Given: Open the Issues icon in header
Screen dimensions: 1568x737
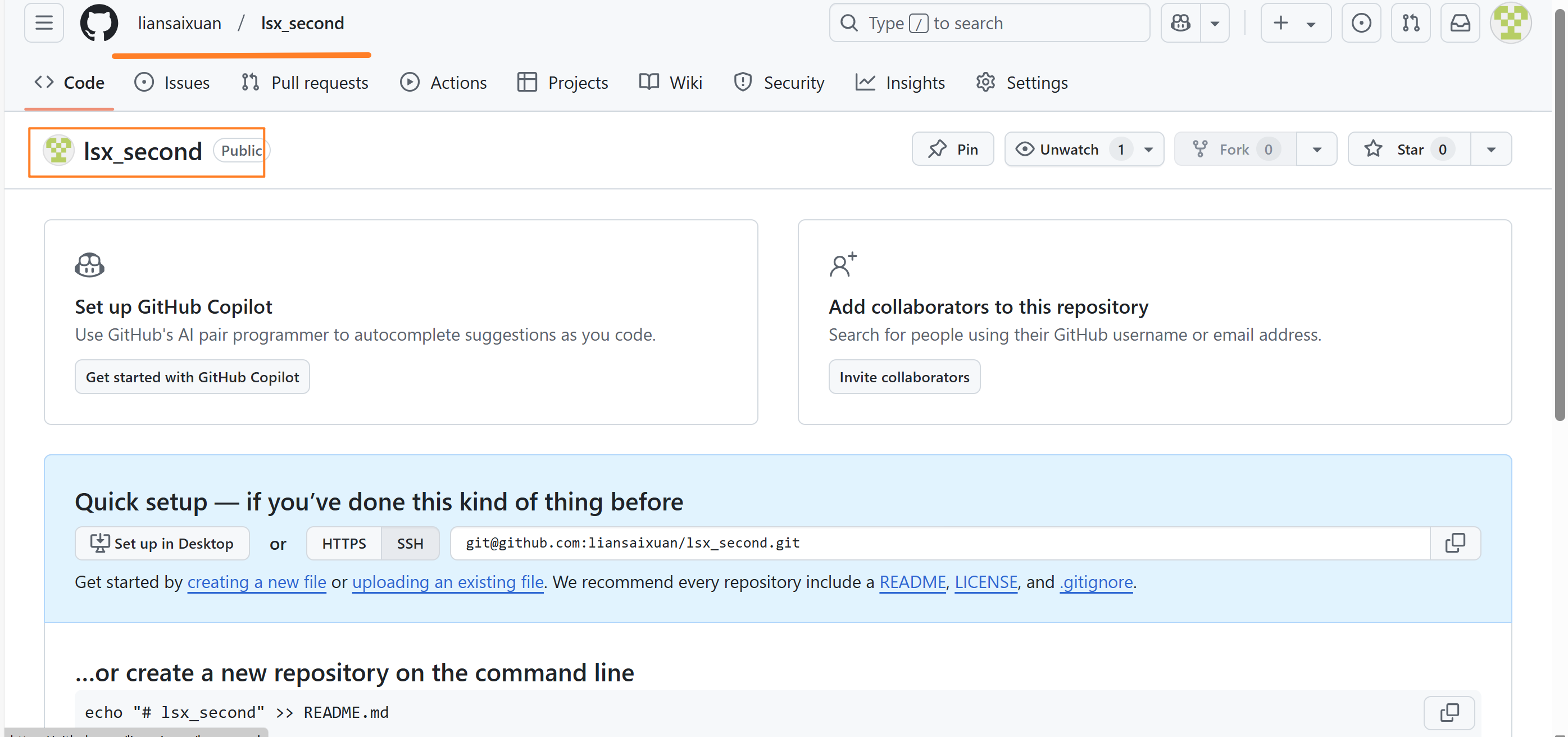Looking at the screenshot, I should click(x=1361, y=23).
